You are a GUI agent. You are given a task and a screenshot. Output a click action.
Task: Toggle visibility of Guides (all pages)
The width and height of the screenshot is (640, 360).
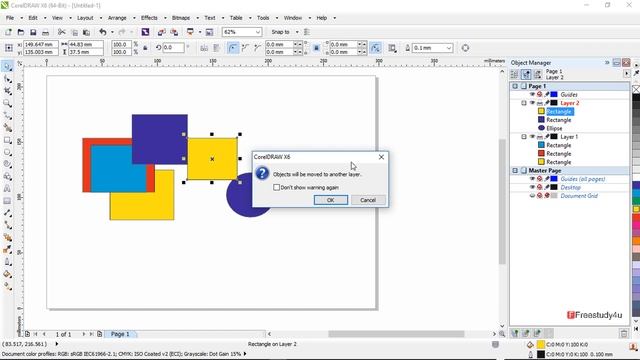[x=532, y=179]
